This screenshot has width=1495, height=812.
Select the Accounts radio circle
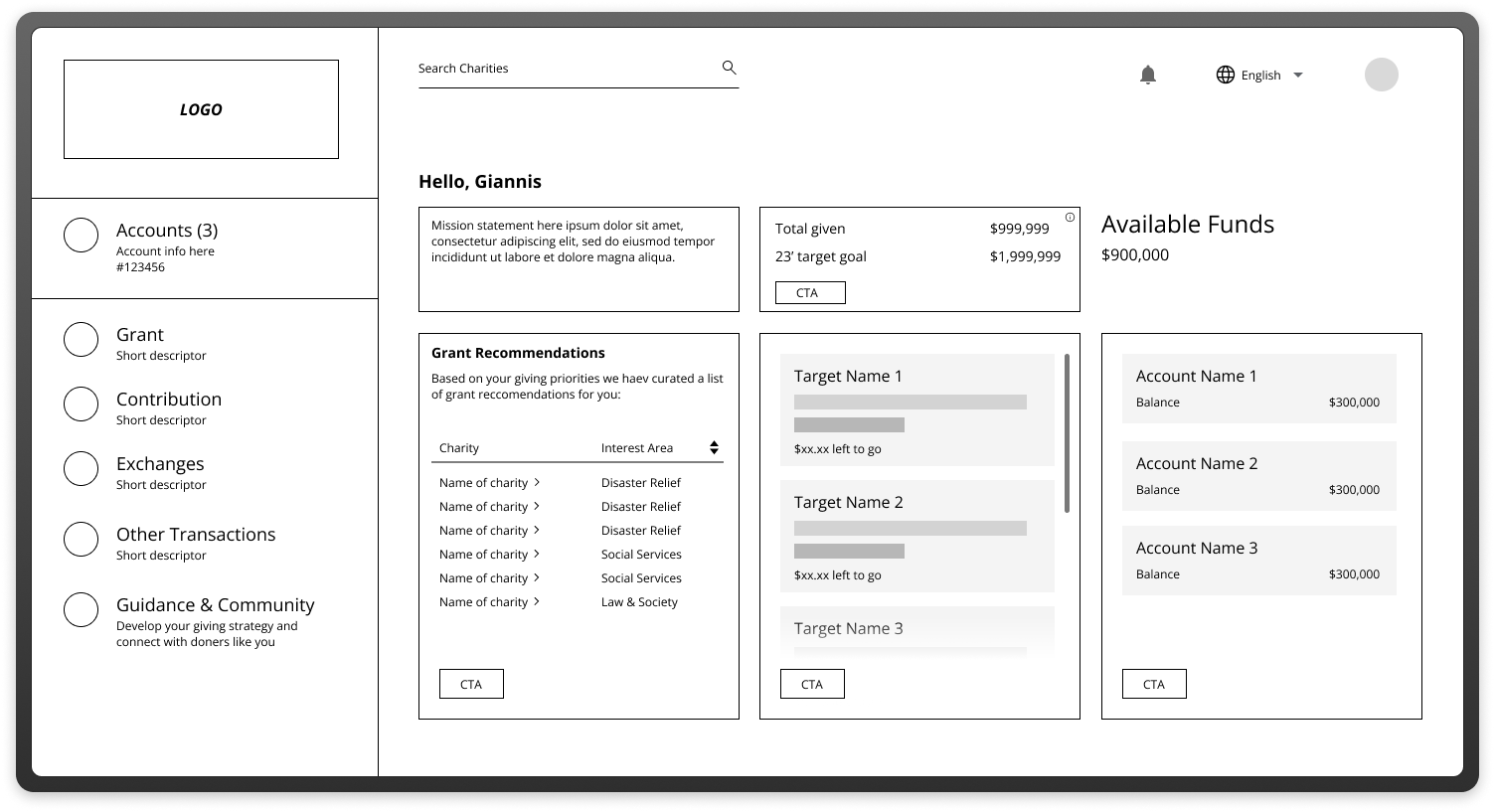(81, 235)
